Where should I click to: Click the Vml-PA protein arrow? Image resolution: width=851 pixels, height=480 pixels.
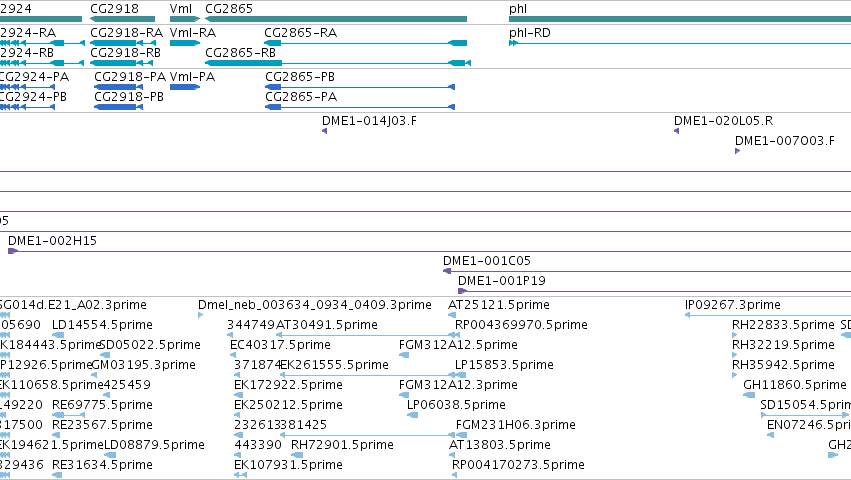pyautogui.click(x=185, y=87)
